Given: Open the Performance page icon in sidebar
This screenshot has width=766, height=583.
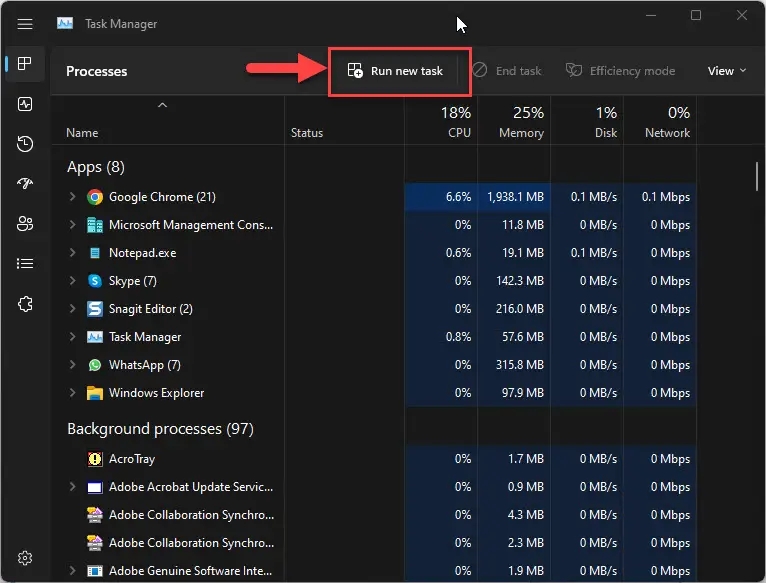Looking at the screenshot, I should pos(25,104).
